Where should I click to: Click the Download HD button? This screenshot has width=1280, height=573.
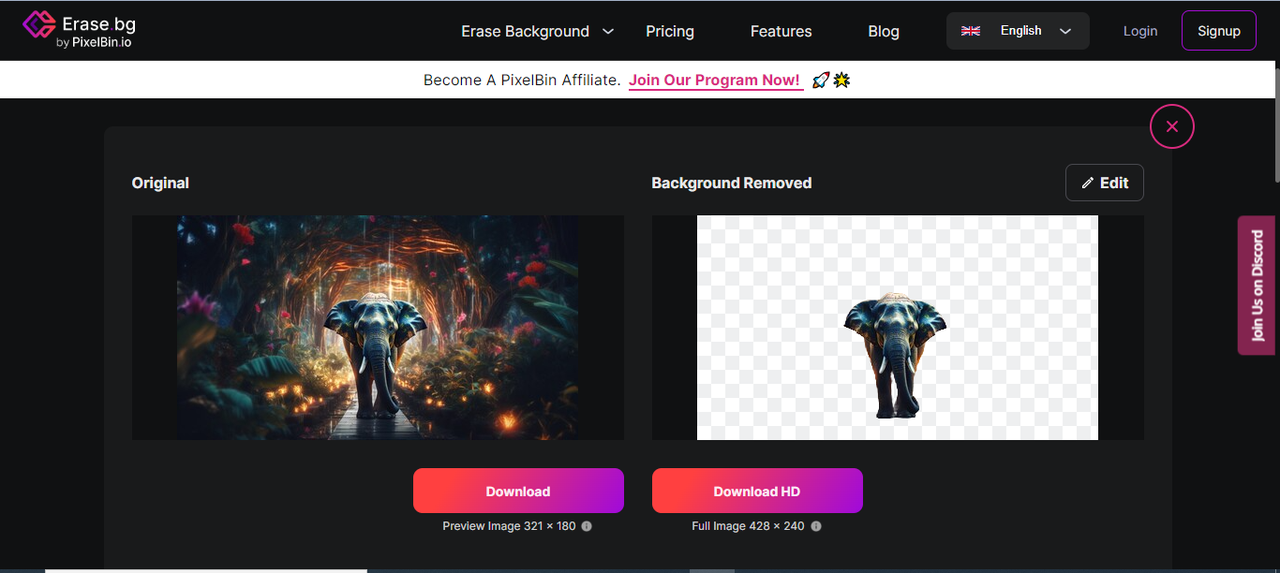[757, 491]
